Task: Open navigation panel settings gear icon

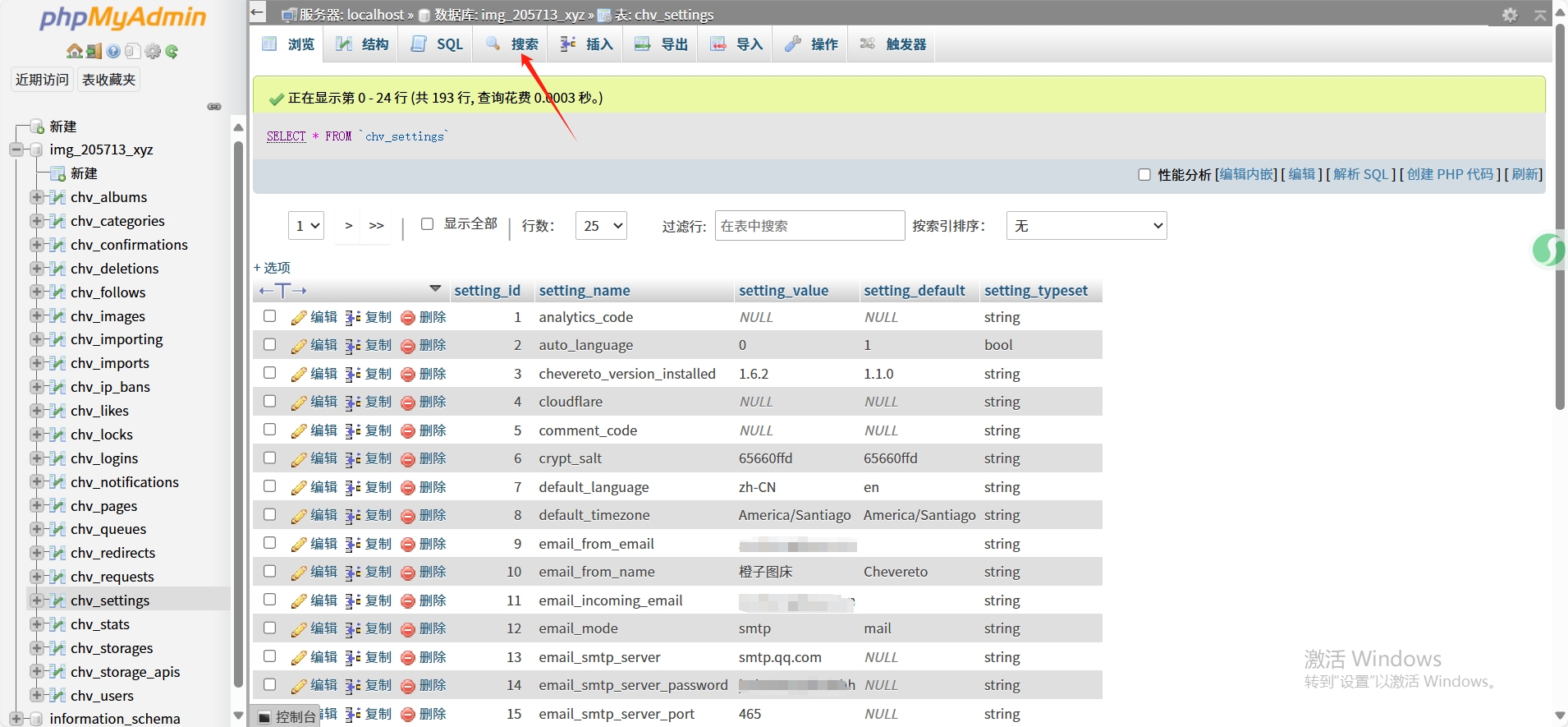Action: (x=153, y=52)
